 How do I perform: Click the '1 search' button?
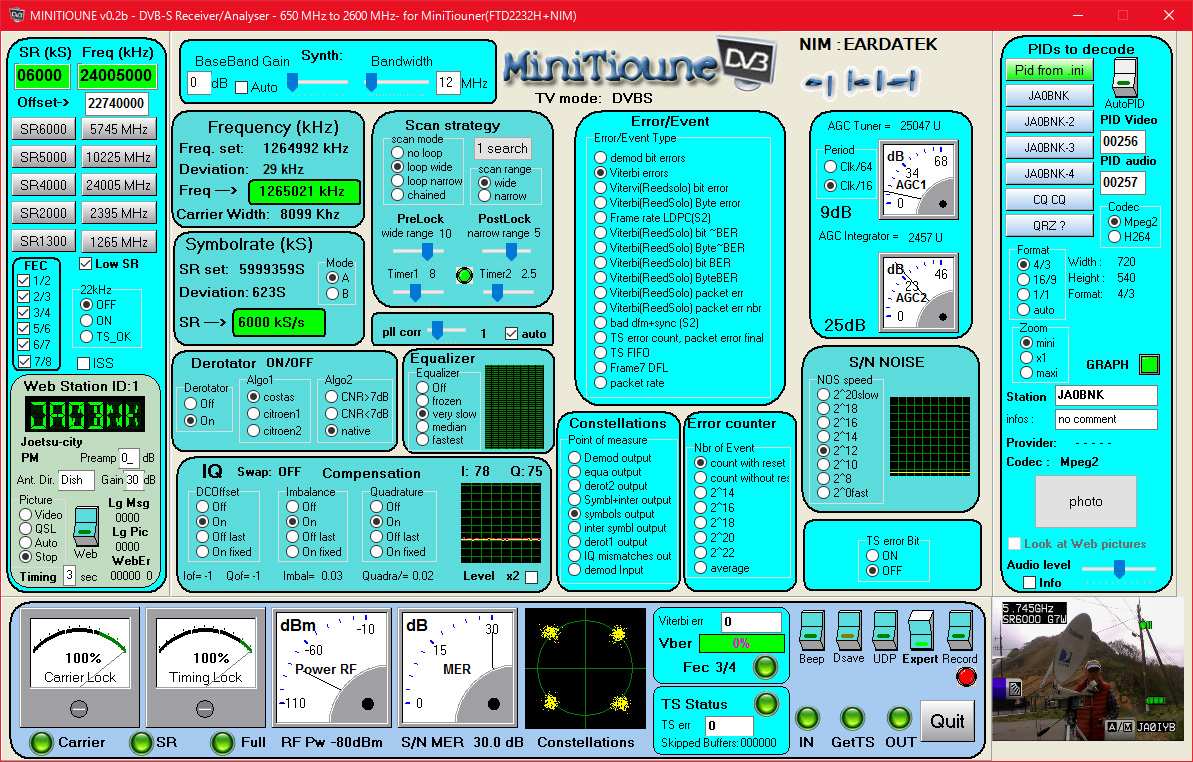click(x=502, y=148)
